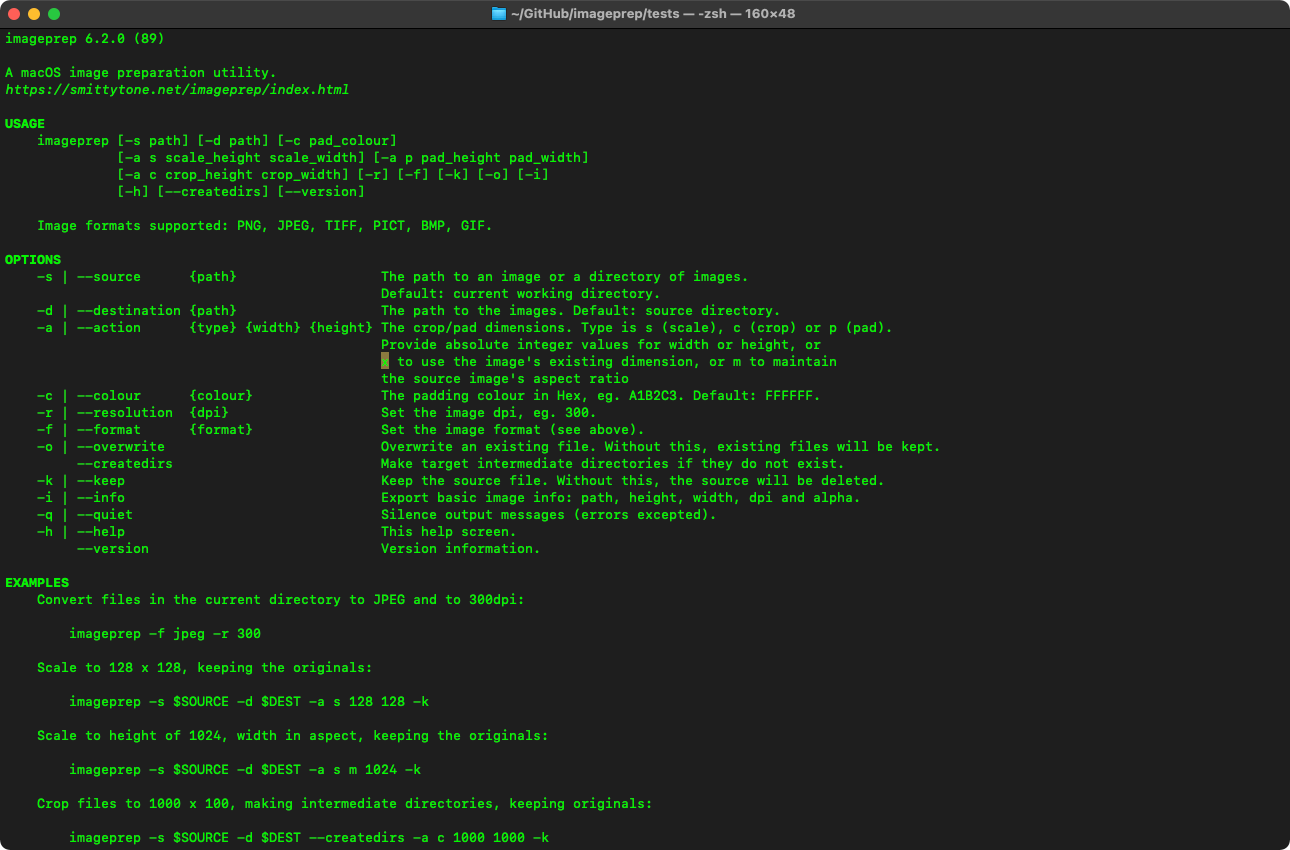Open the smittytone.net imageprep URL
The height and width of the screenshot is (850, 1290).
click(x=177, y=90)
